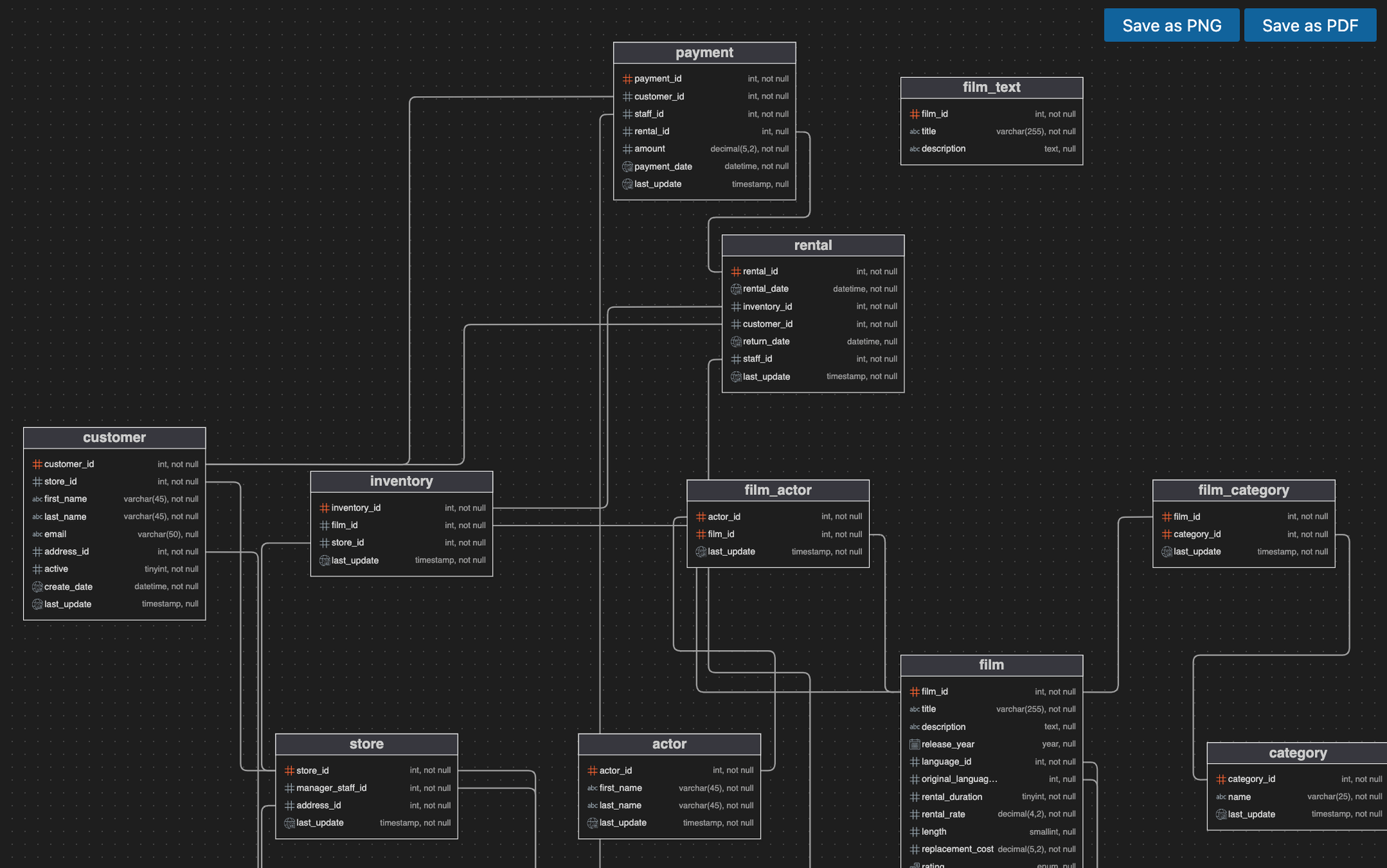Click the key icon beside inventory_id in inventory table
The height and width of the screenshot is (868, 1387).
[x=324, y=508]
